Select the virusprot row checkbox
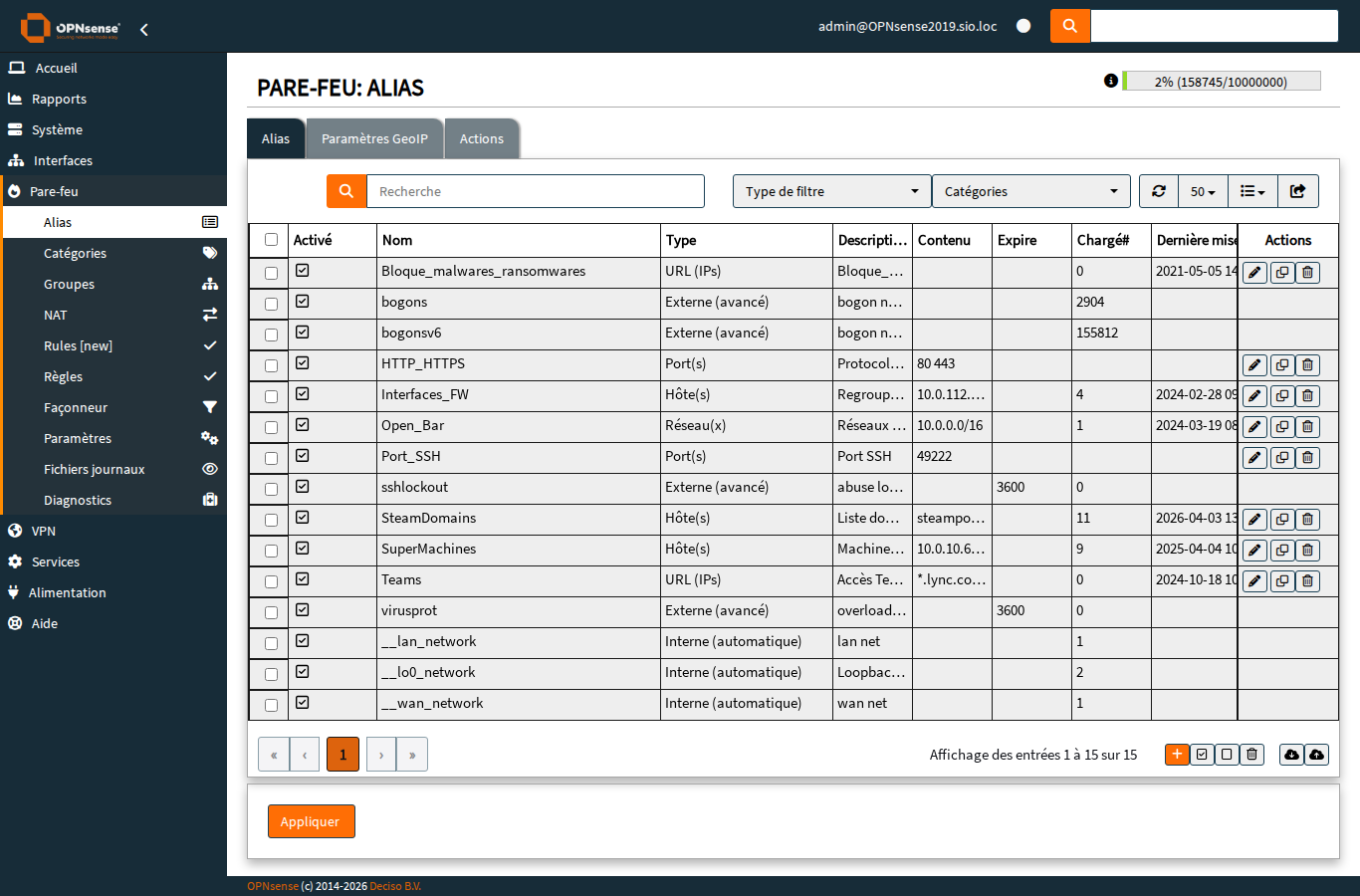This screenshot has height=896, width=1360. 271,612
